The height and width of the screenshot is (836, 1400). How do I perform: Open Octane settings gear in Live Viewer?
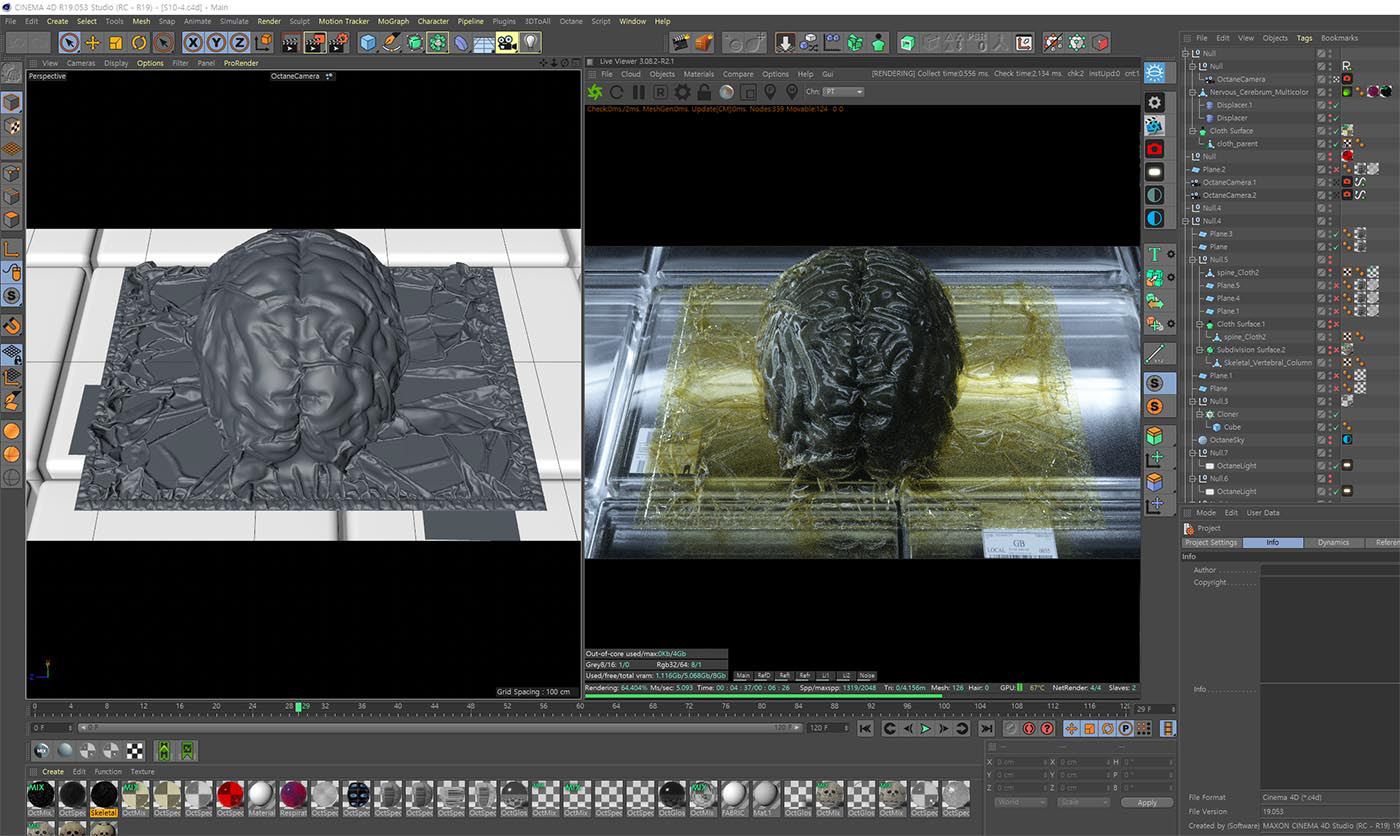(683, 92)
